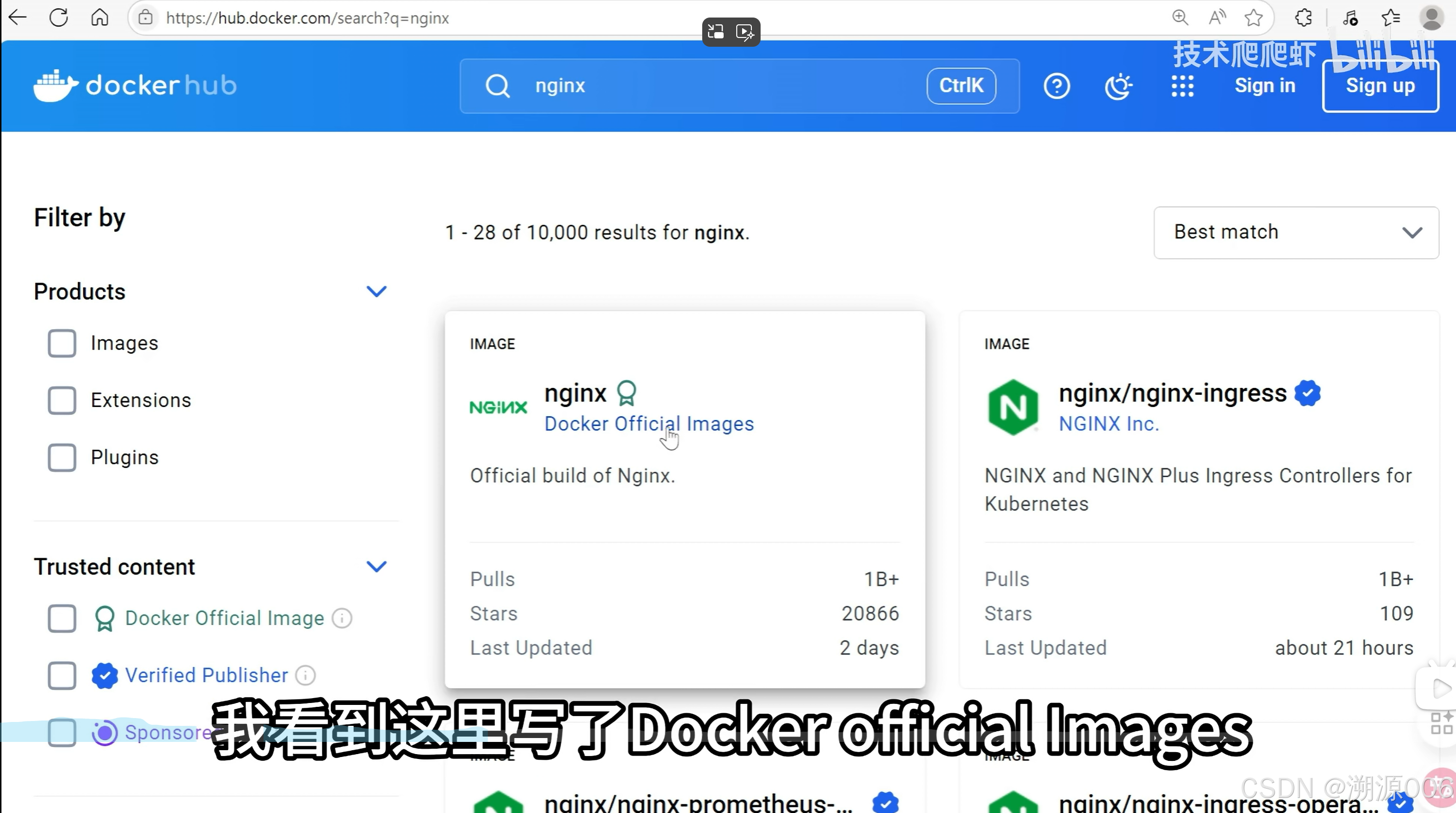Viewport: 1456px width, 813px height.
Task: Check the Images filter checkbox
Action: [x=62, y=343]
